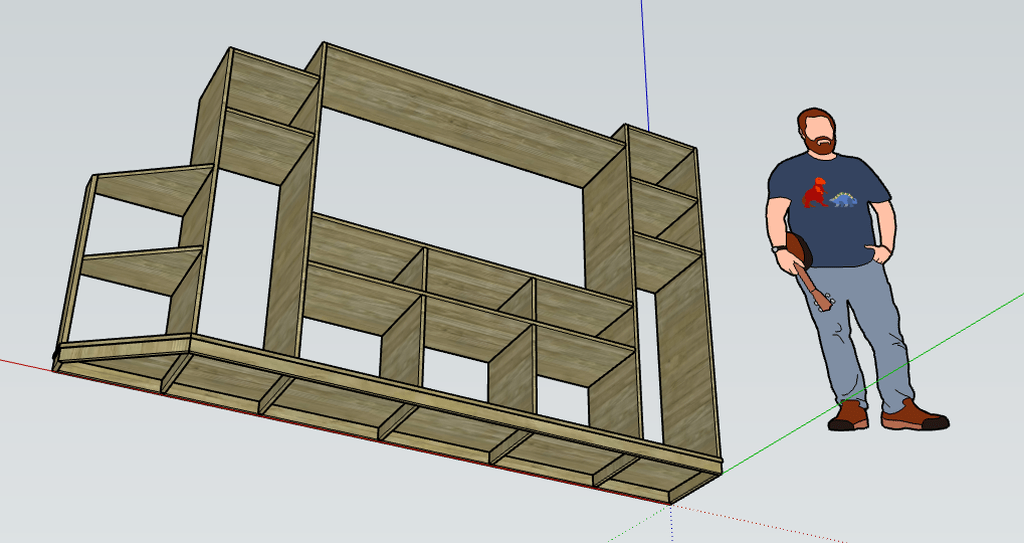Click the red dinosaur on the shirt
Image resolution: width=1024 pixels, height=543 pixels.
[x=818, y=192]
